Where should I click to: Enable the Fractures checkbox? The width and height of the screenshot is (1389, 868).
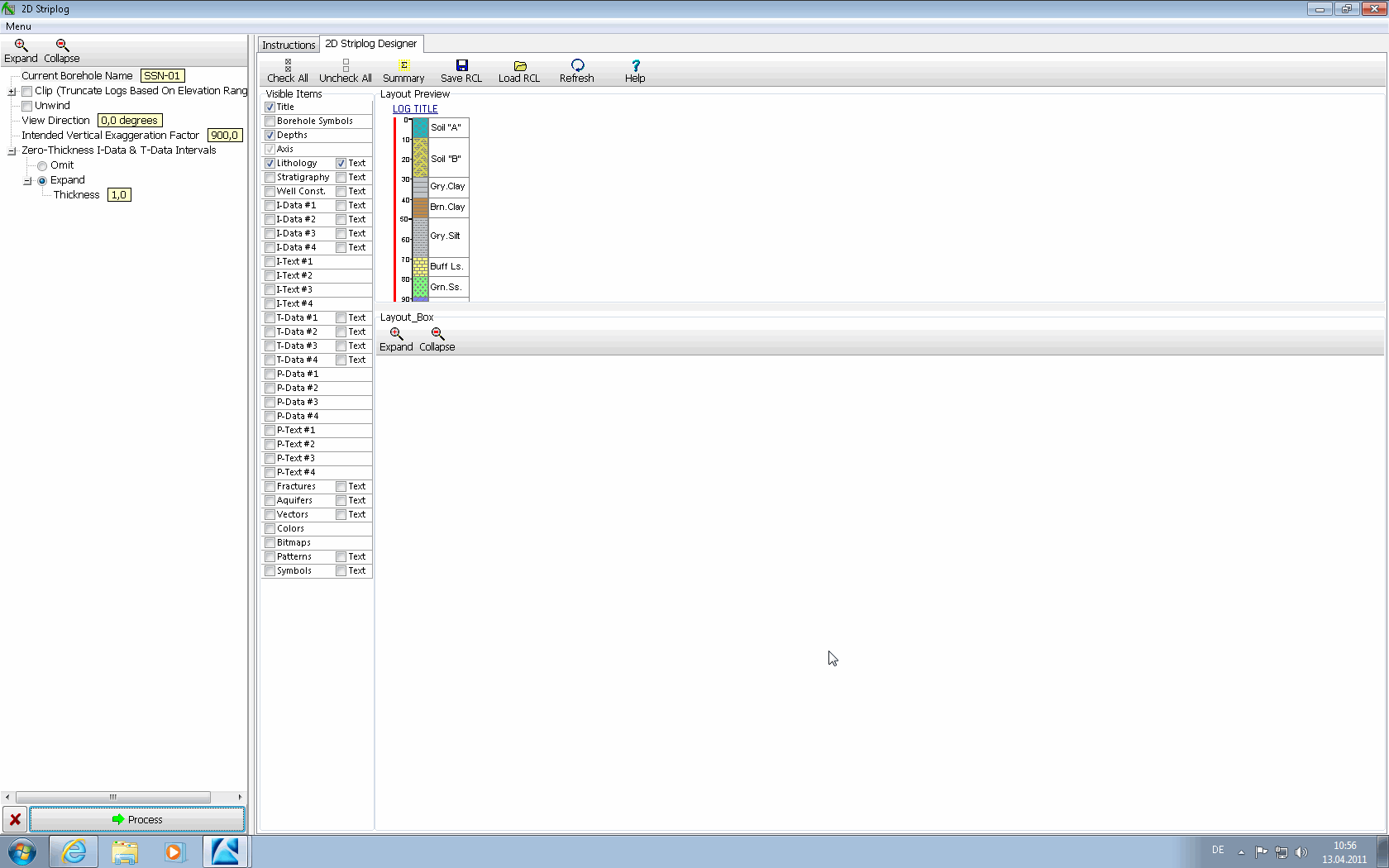click(270, 486)
